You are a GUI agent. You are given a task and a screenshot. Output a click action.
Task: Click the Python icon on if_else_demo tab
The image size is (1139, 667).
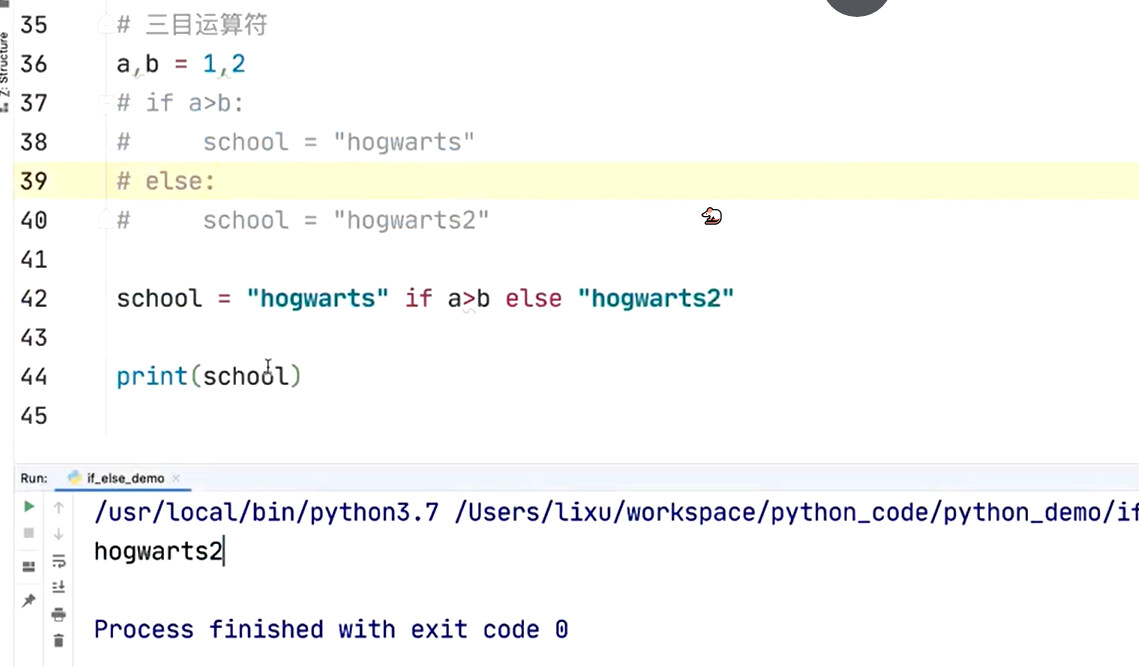[74, 477]
